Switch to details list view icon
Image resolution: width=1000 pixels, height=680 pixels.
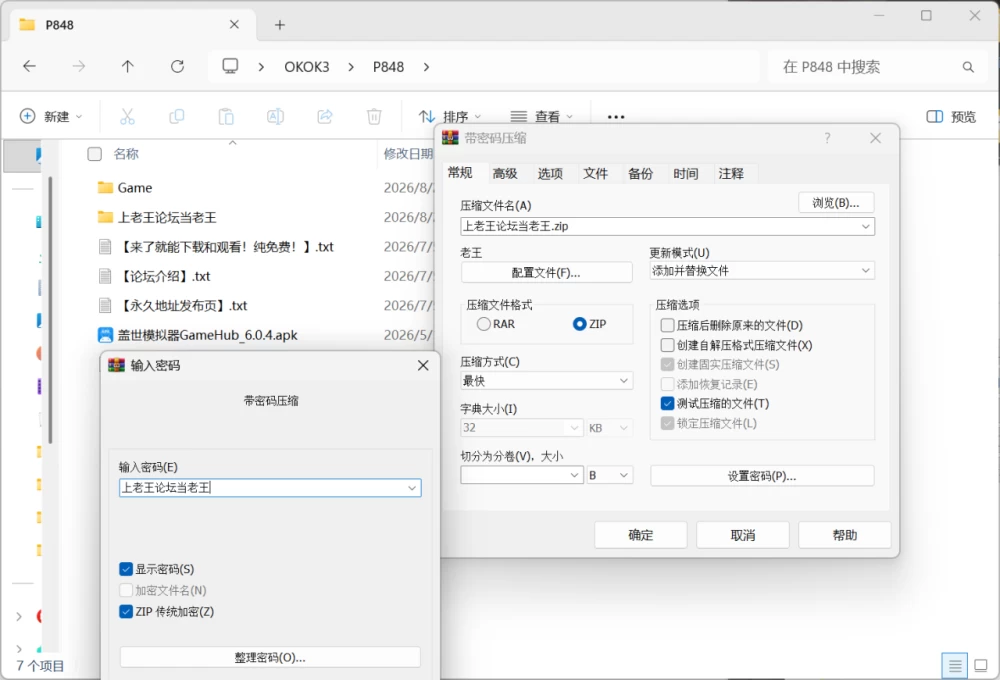(x=955, y=666)
